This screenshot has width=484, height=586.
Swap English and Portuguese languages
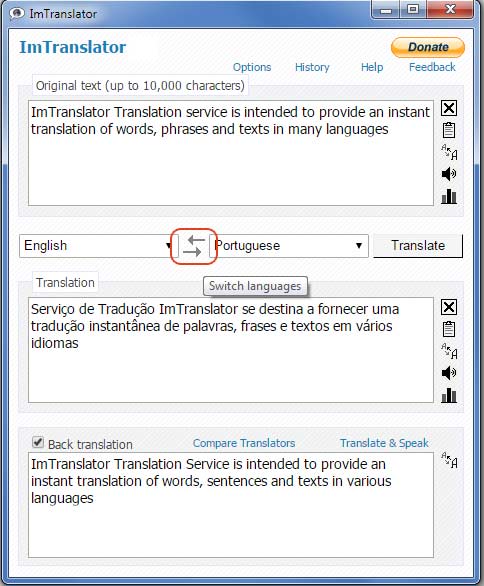click(194, 246)
